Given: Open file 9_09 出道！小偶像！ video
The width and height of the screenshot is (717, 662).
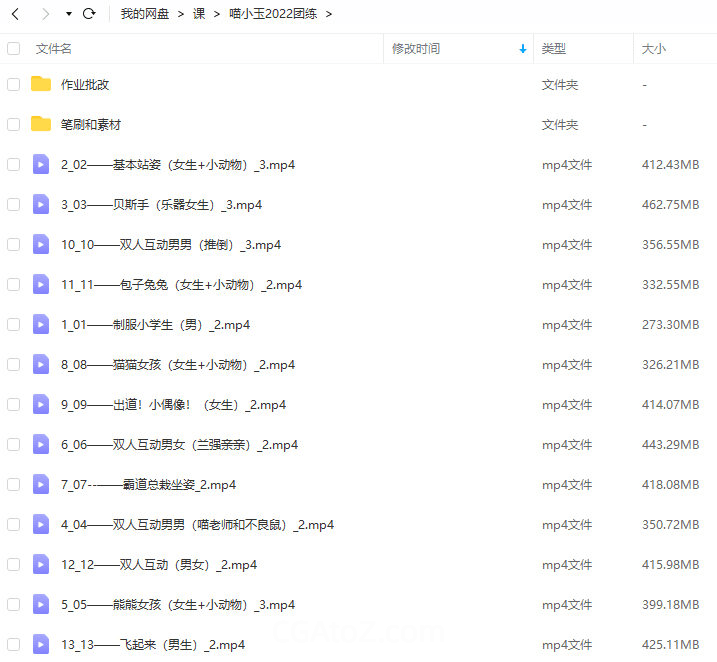Looking at the screenshot, I should (173, 404).
